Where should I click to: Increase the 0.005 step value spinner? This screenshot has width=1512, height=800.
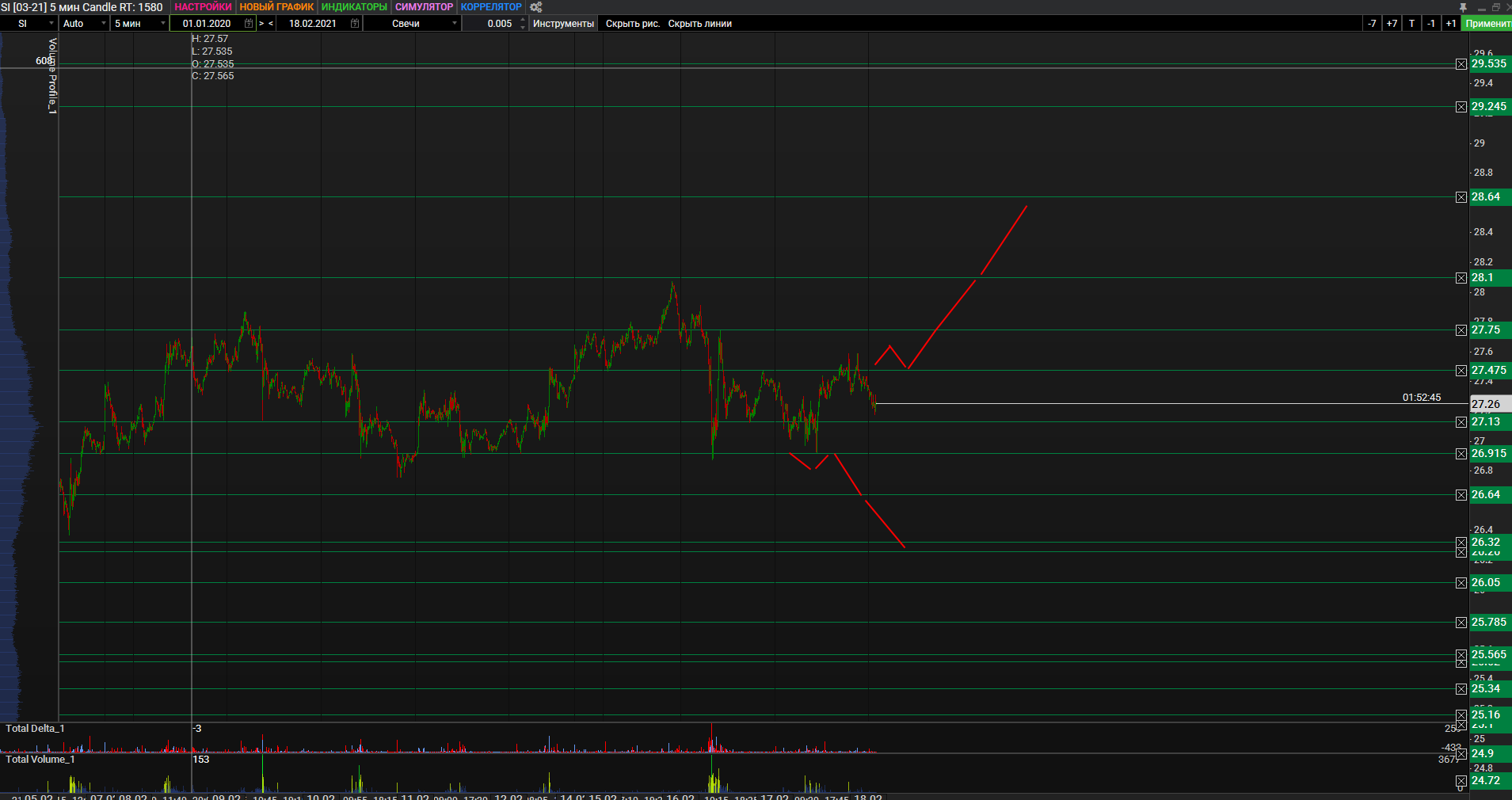point(523,20)
